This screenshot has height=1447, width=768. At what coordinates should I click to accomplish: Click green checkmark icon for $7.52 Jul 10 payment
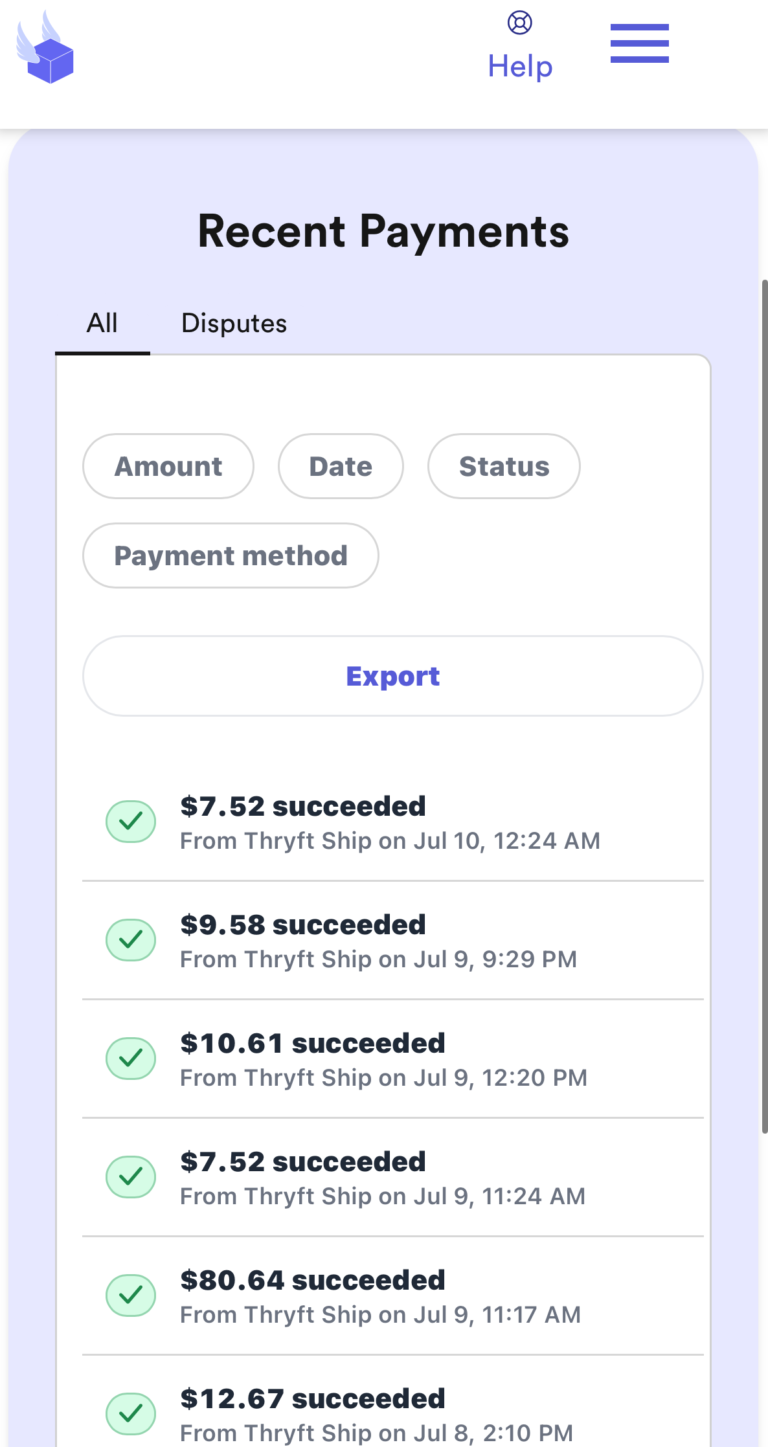tap(131, 822)
